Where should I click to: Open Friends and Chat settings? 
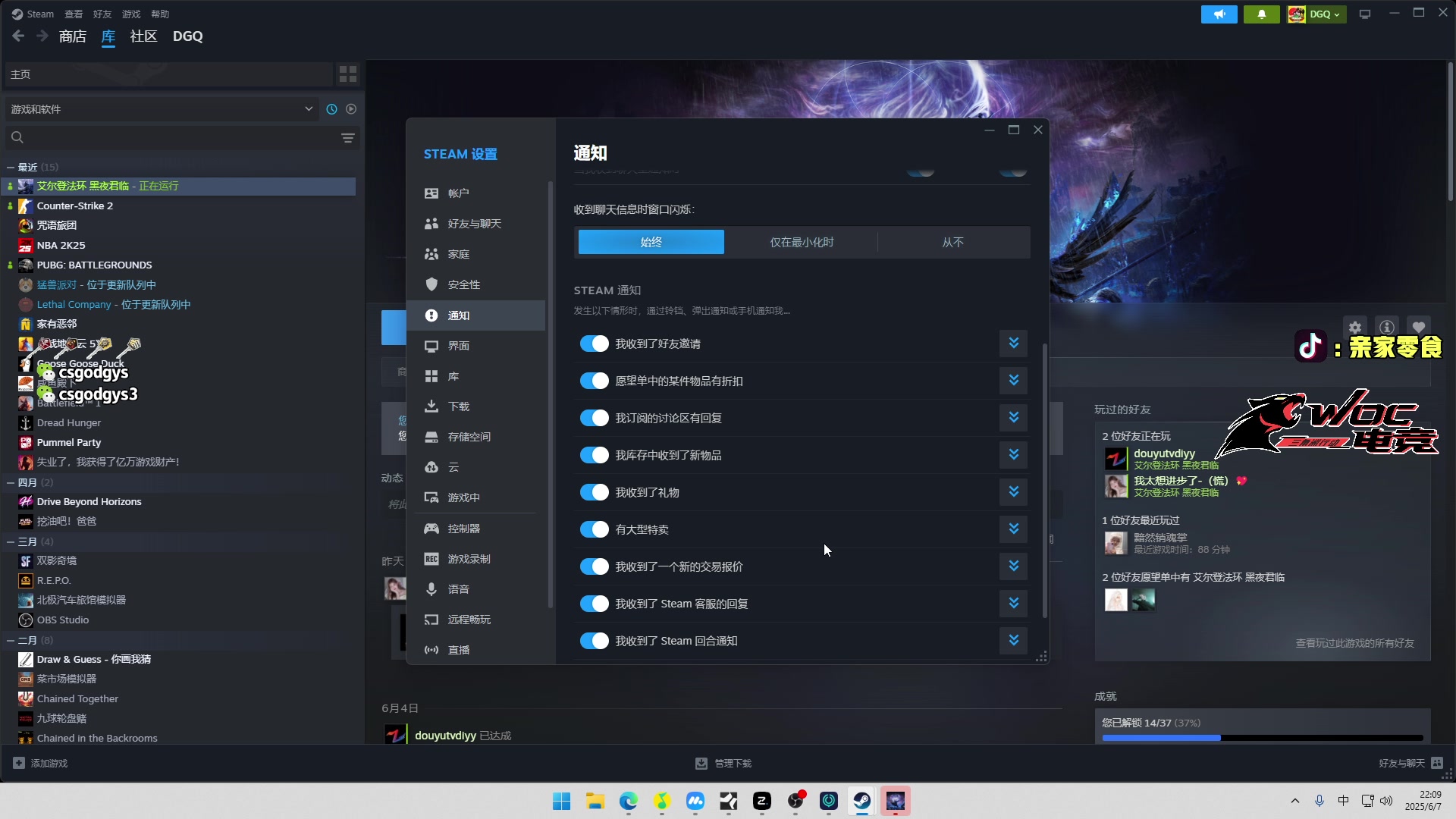(x=475, y=224)
